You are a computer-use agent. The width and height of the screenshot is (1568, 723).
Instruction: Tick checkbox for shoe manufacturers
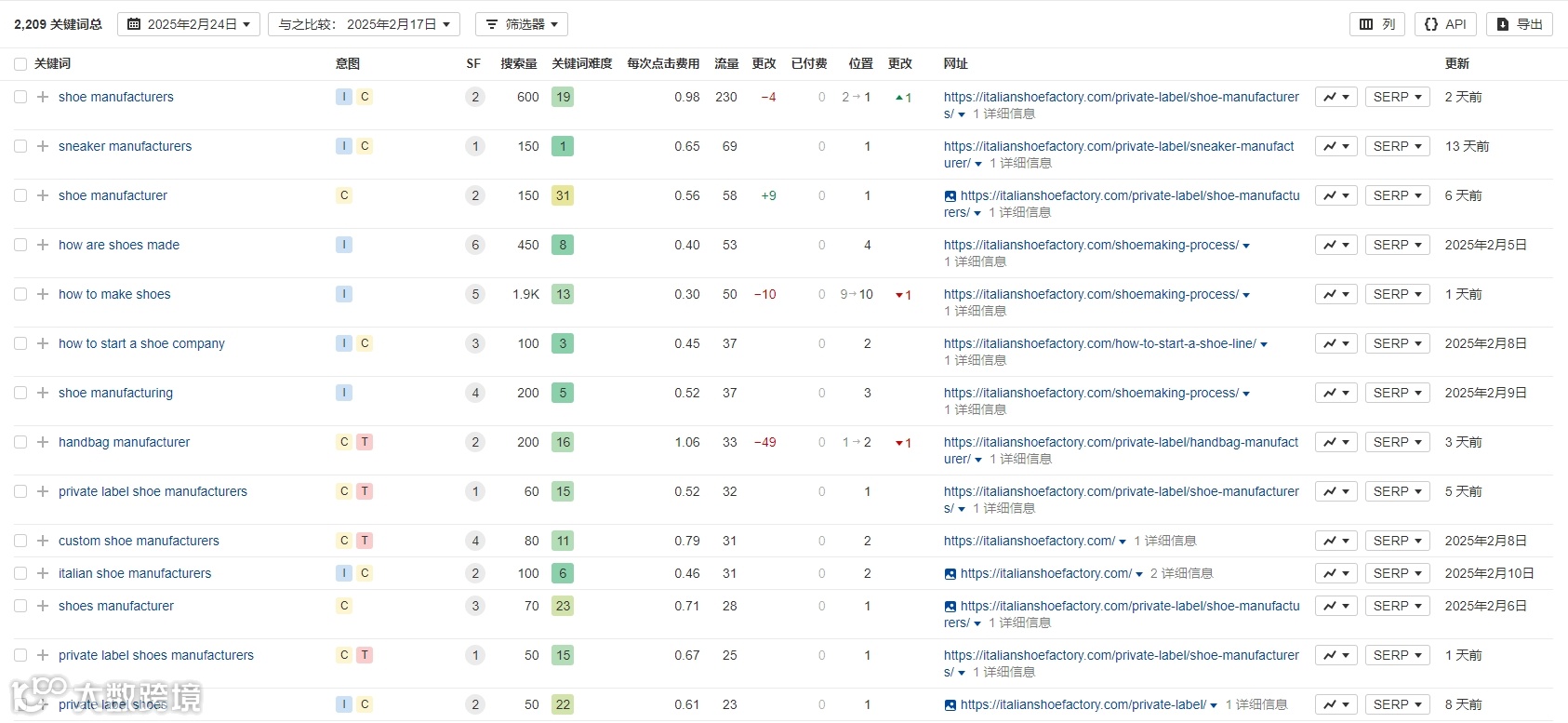click(x=20, y=97)
